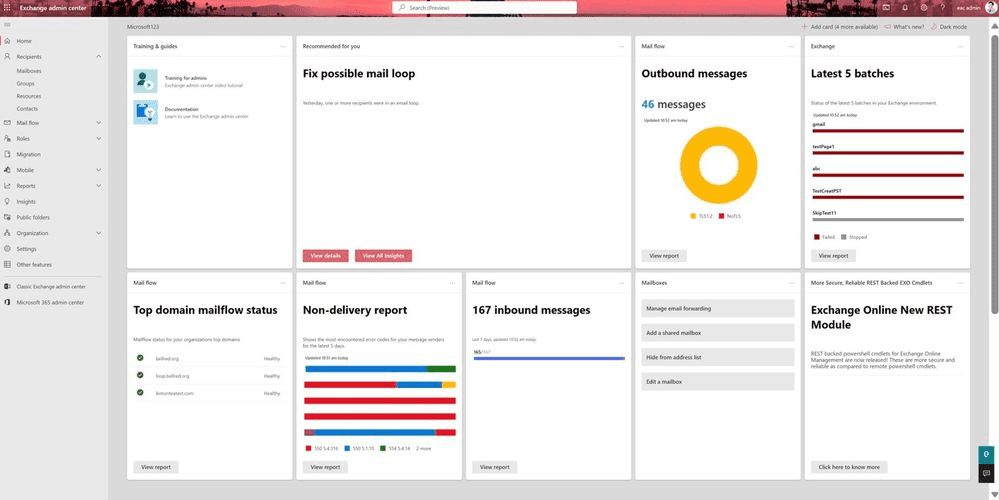Open the screen cast icon in header
The width and height of the screenshot is (999, 500).
point(886,8)
